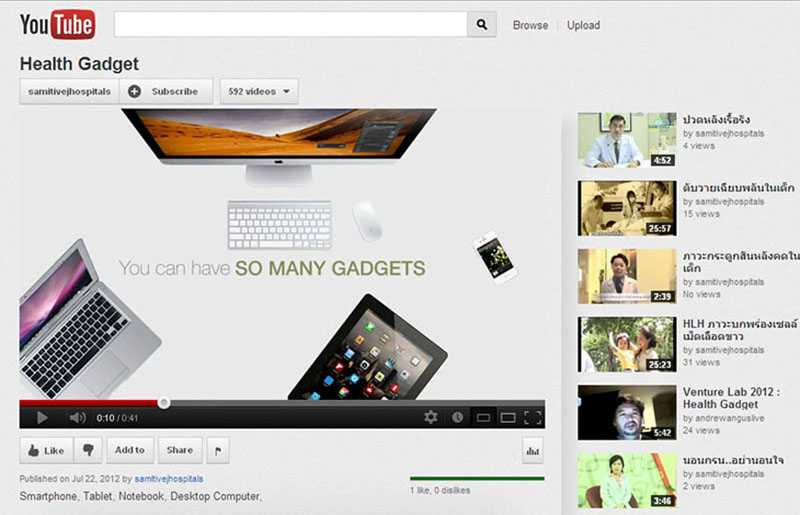Click the Watch Later clock icon
The image size is (800, 515).
pos(457,418)
